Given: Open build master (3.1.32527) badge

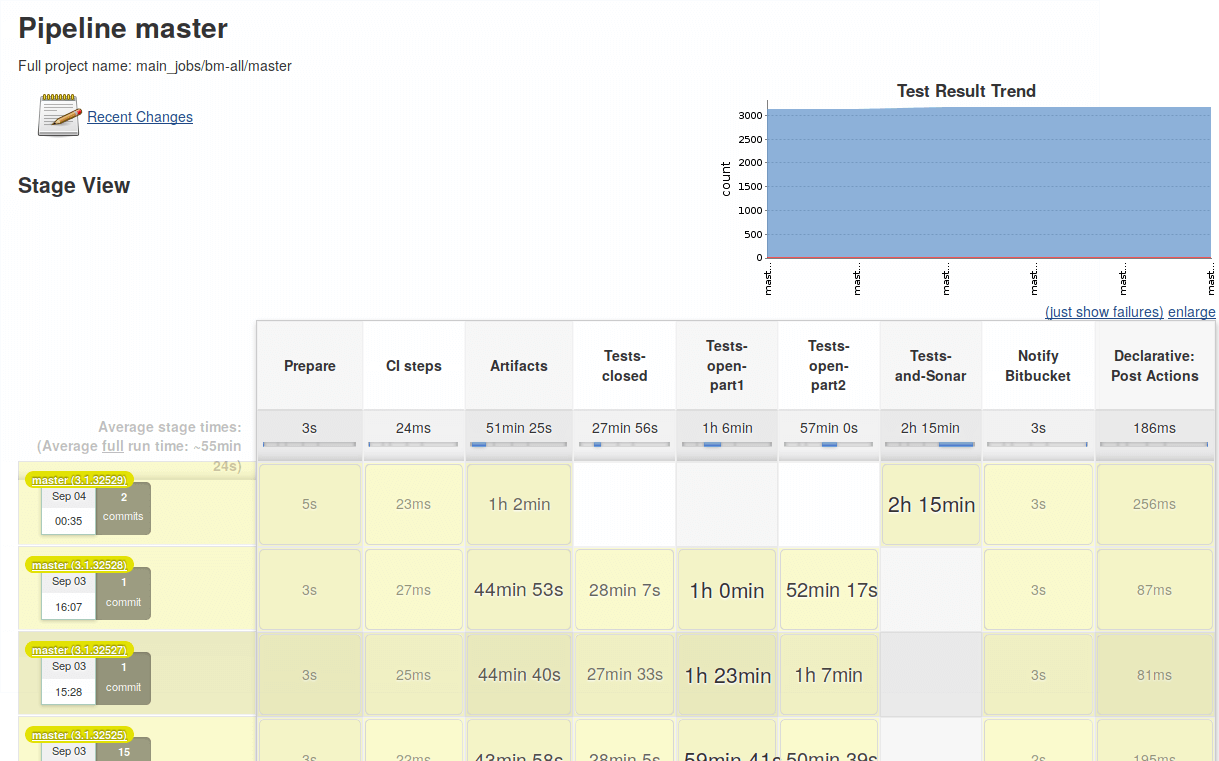Looking at the screenshot, I should point(79,650).
